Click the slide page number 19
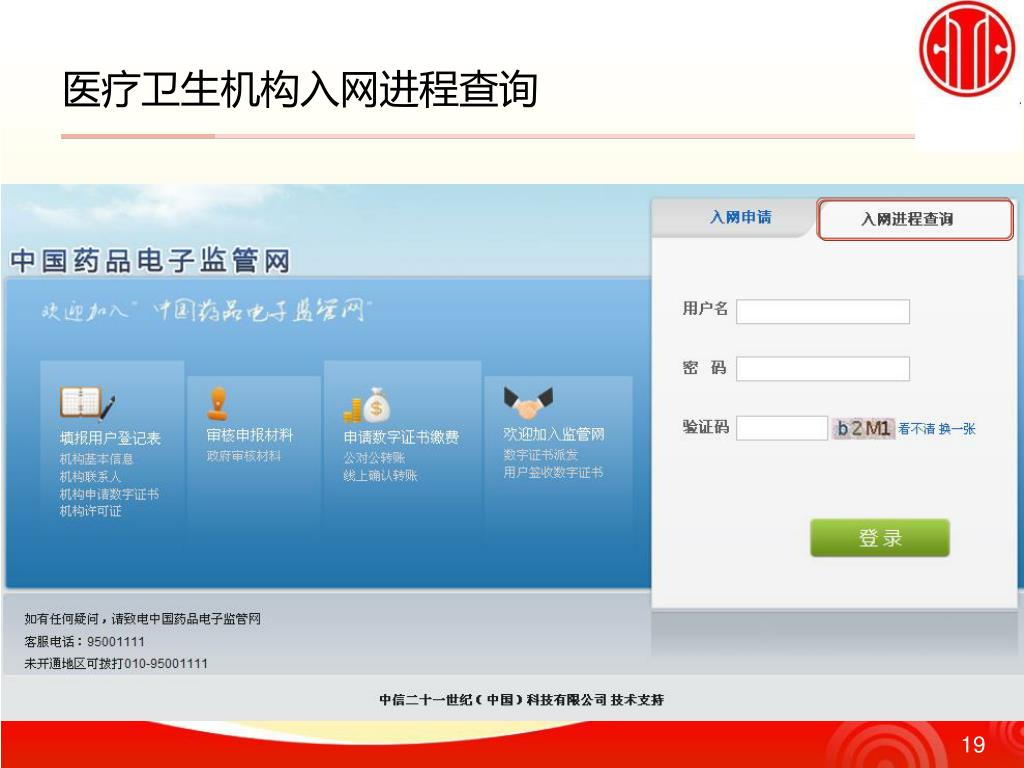The image size is (1024, 768). point(973,744)
